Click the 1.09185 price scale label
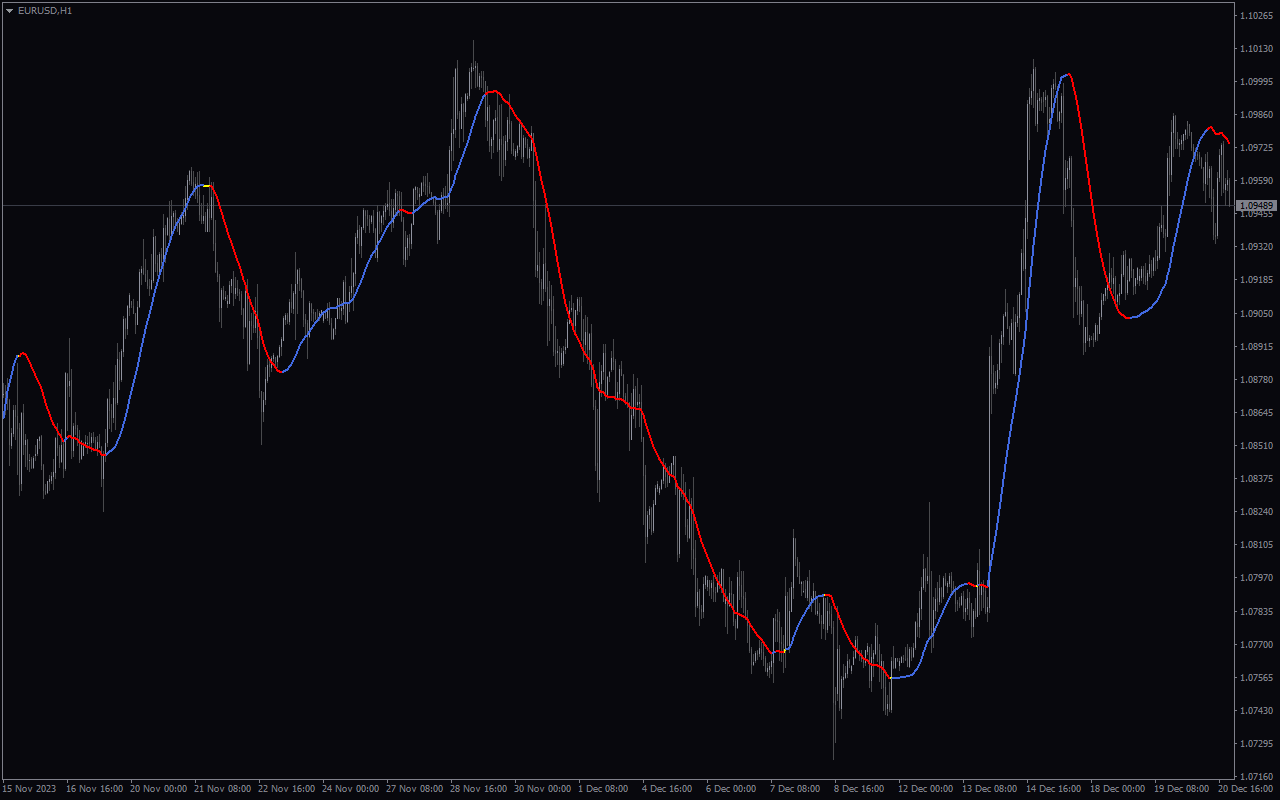The image size is (1280, 800). point(1256,280)
